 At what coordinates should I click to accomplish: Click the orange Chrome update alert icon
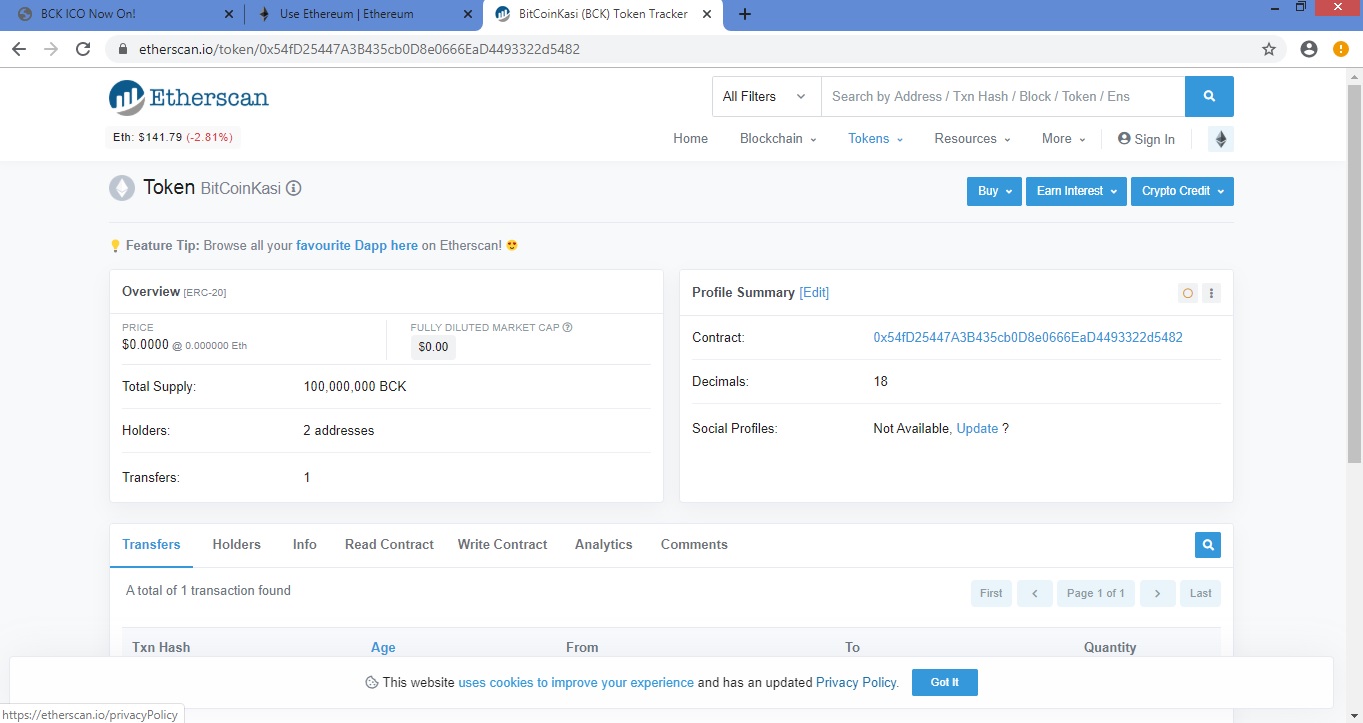[x=1341, y=49]
